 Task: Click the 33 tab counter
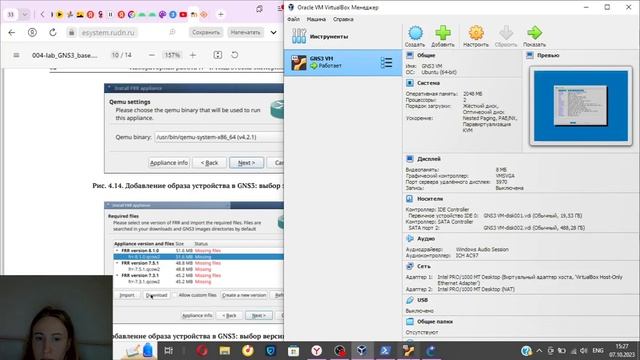pos(11,15)
